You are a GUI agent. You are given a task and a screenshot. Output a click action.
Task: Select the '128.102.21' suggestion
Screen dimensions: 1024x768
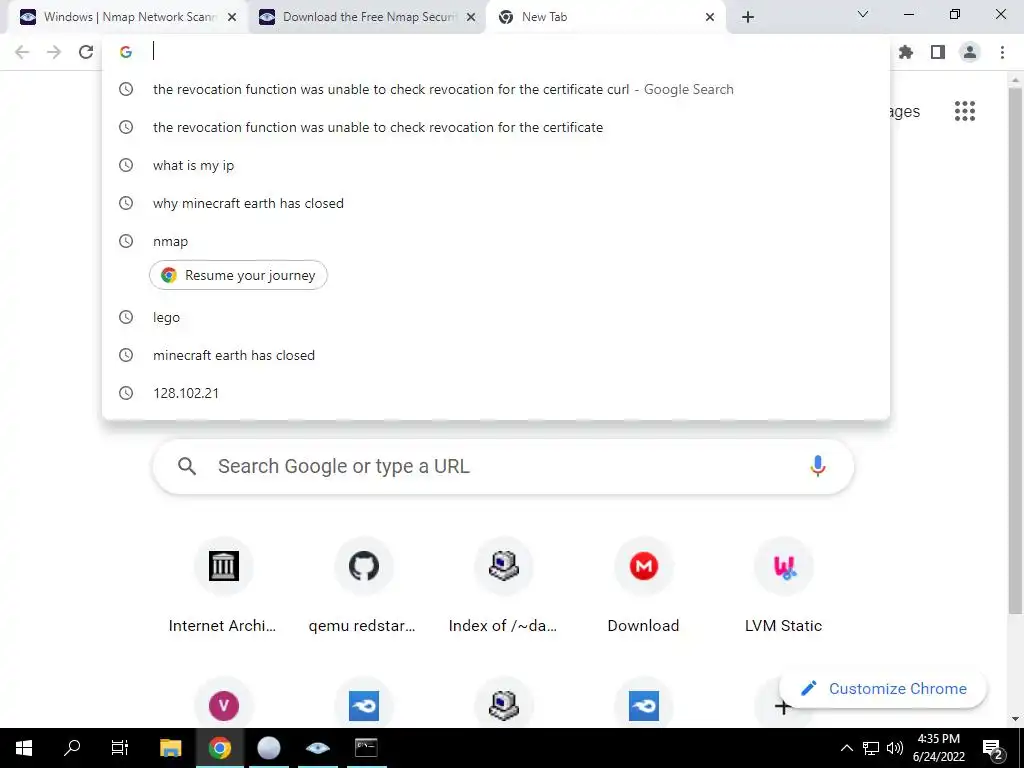pos(496,393)
